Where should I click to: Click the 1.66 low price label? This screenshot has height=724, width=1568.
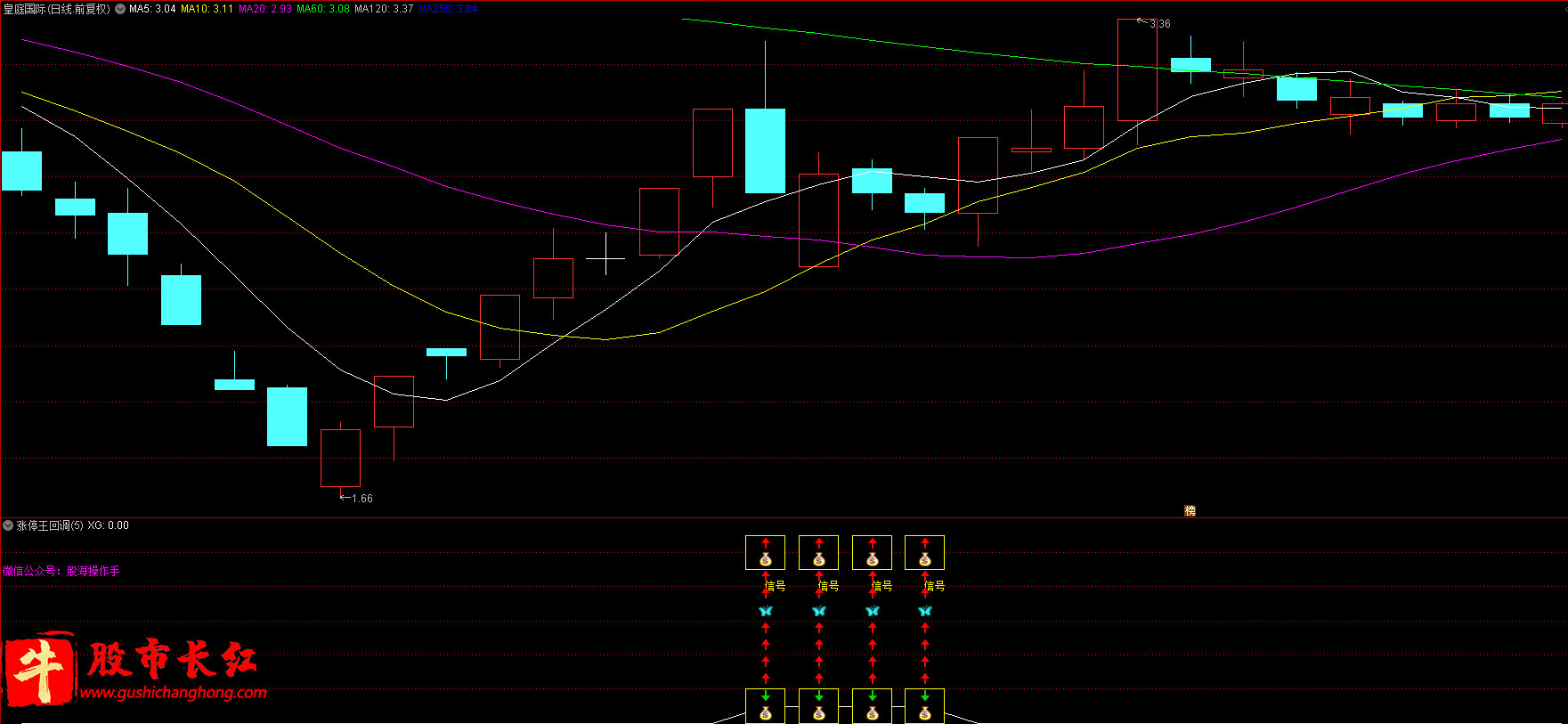tap(362, 499)
